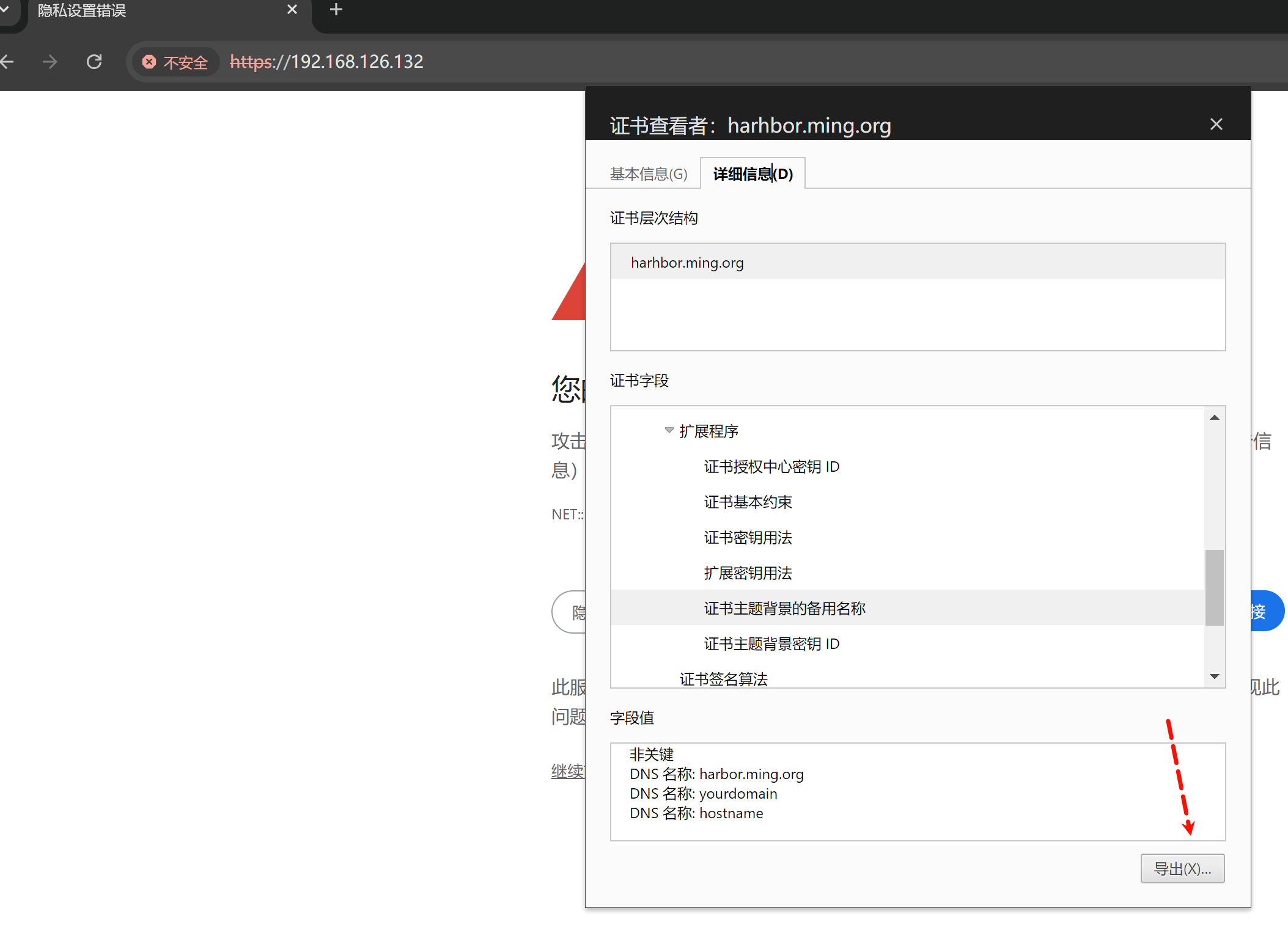Click the browser back arrow
The image size is (1288, 930).
point(7,62)
